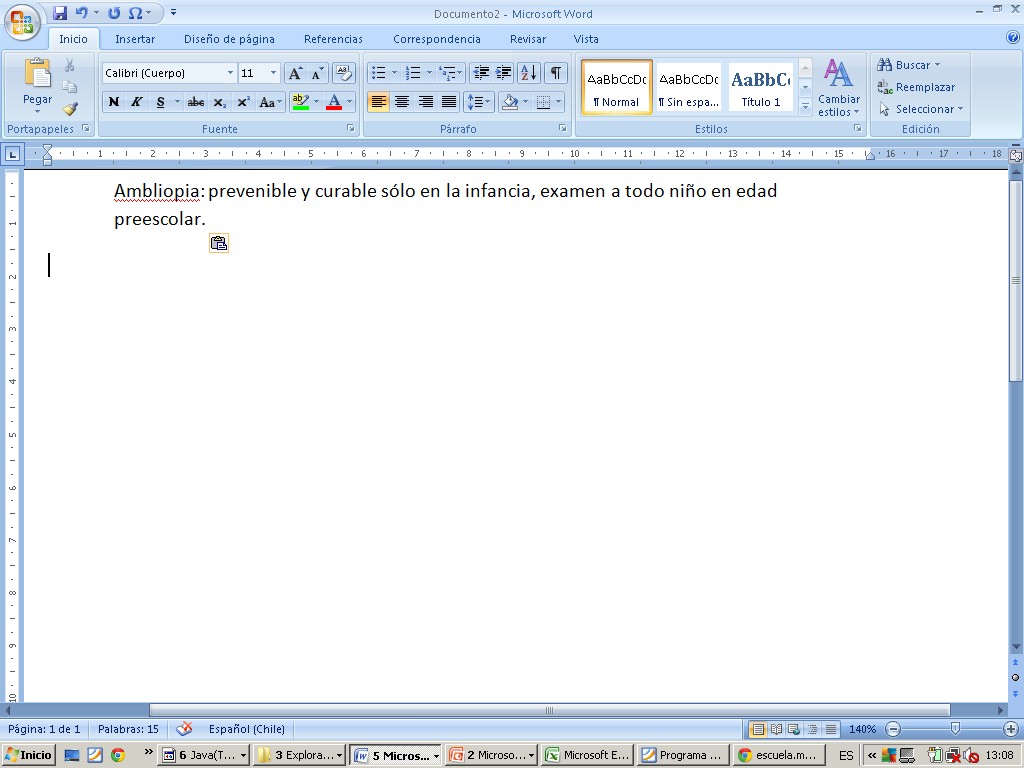
Task: Open the Diseño de página tab
Action: [x=229, y=39]
